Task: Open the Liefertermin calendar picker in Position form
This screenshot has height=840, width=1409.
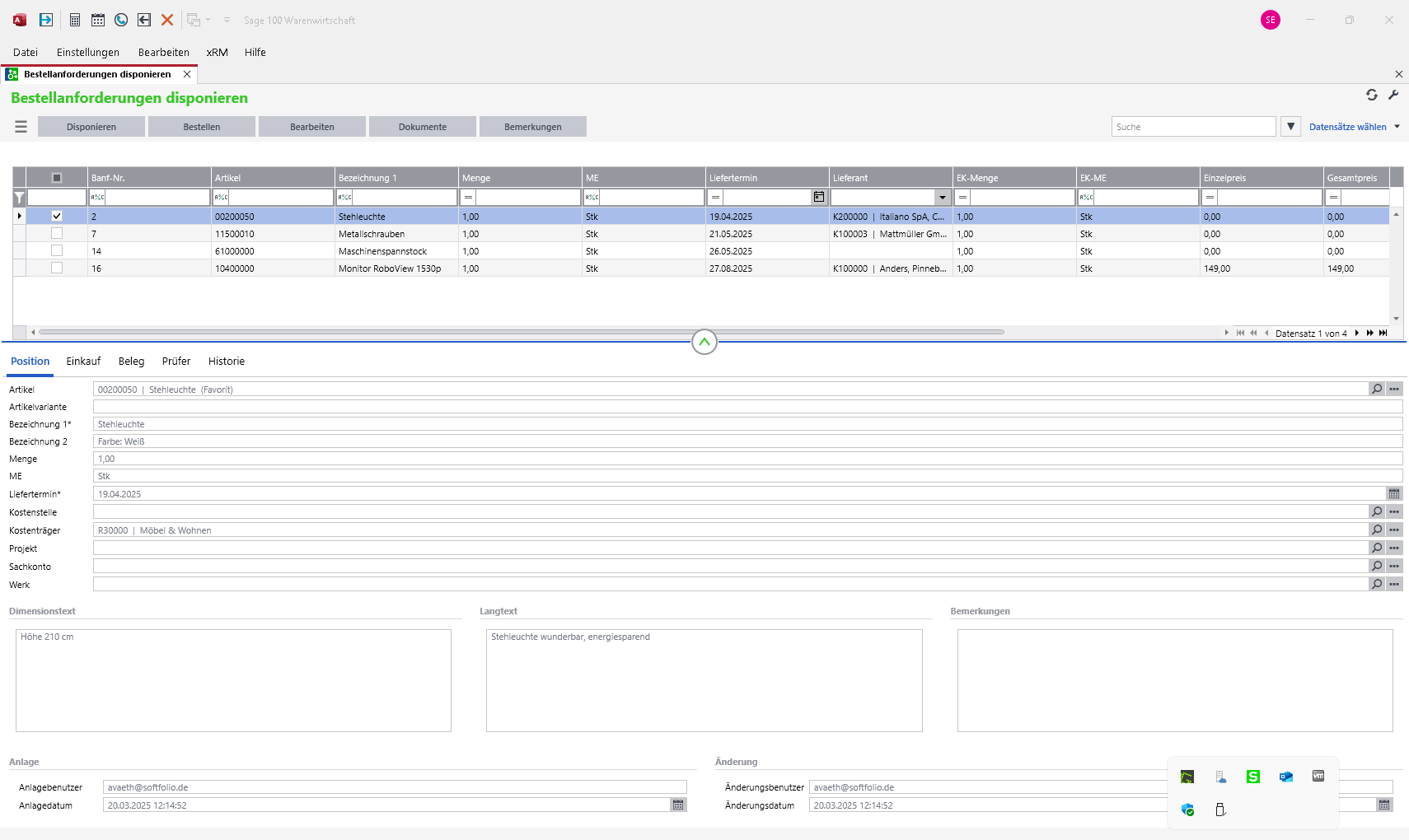Action: click(x=1394, y=494)
